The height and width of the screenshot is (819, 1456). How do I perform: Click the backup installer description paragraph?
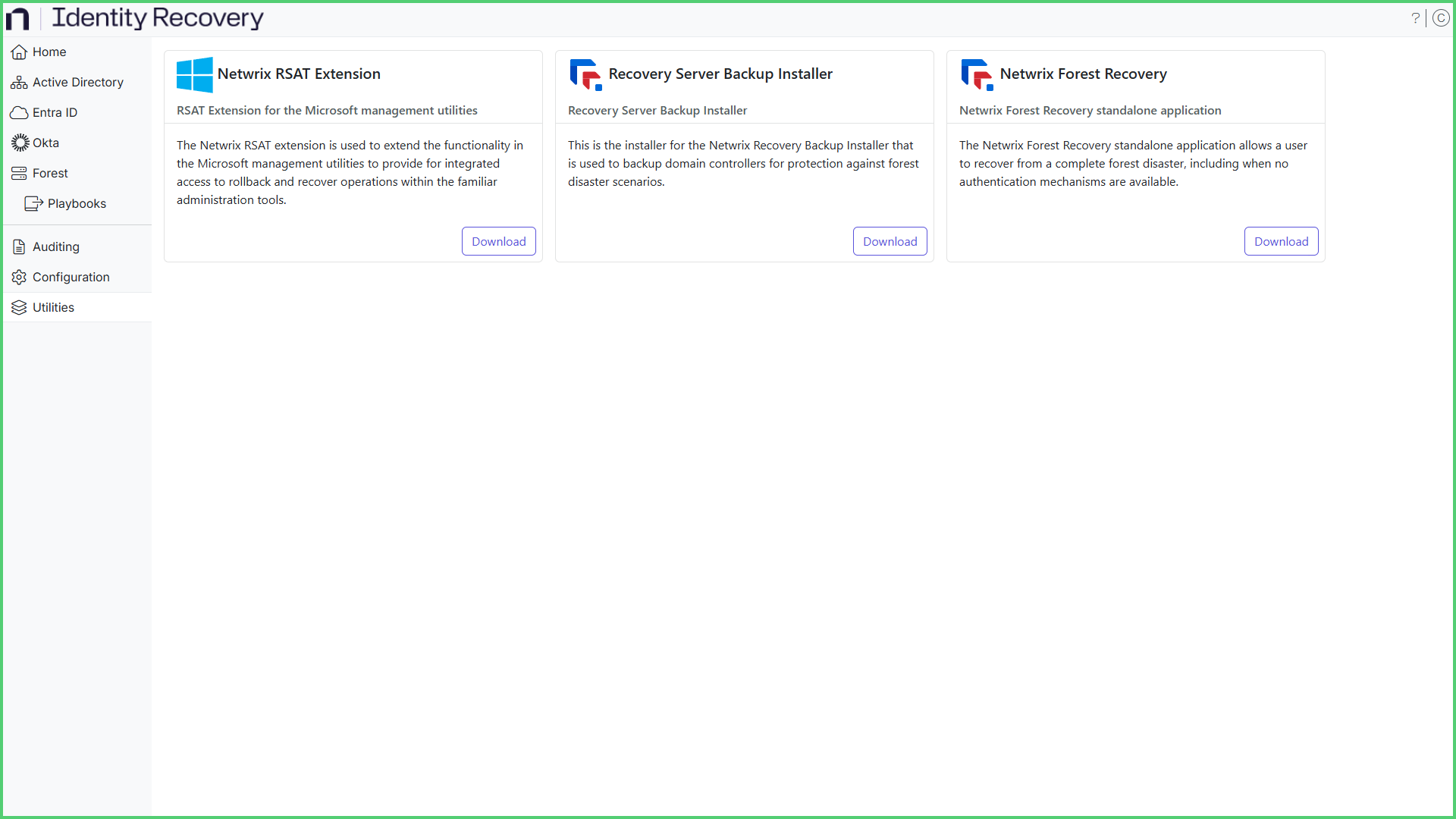pyautogui.click(x=743, y=164)
